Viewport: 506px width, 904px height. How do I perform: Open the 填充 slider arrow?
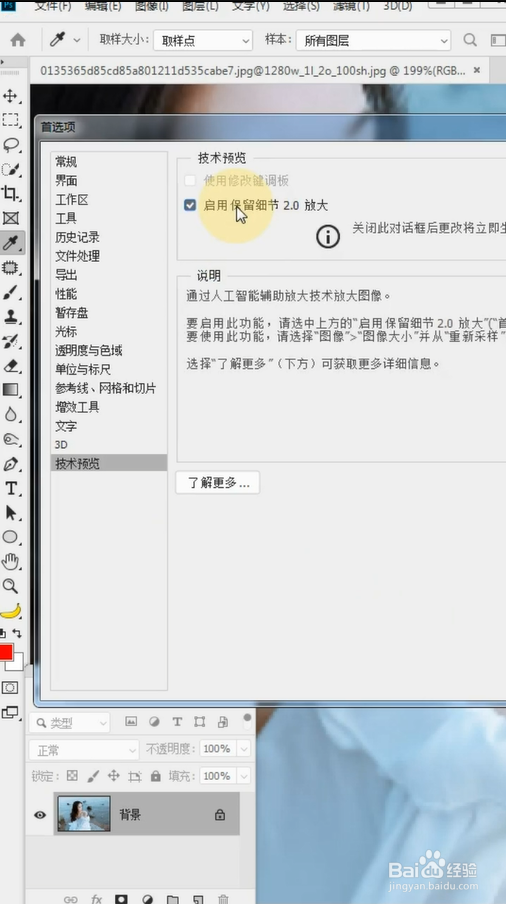pos(244,776)
